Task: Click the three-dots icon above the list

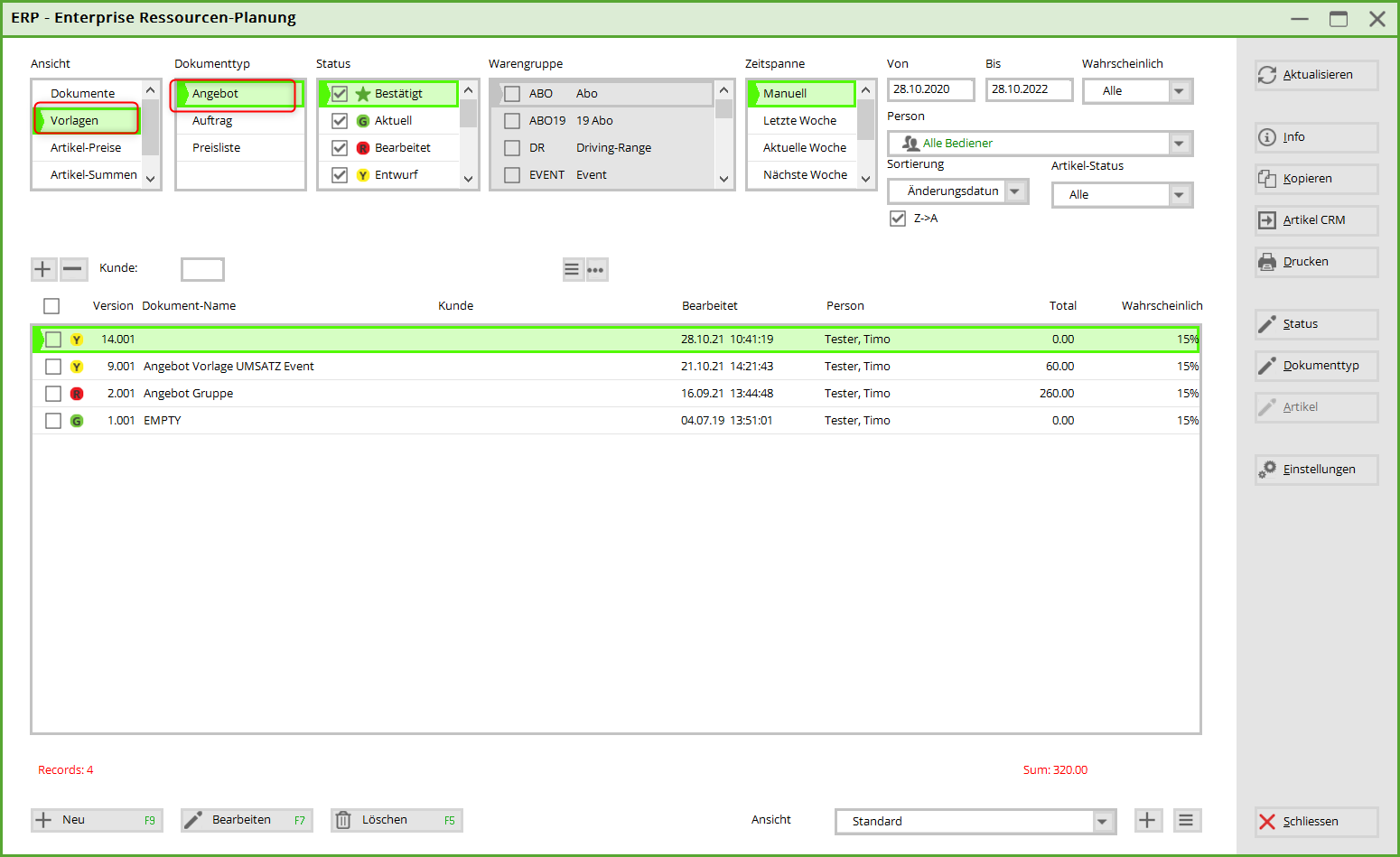Action: click(x=596, y=270)
